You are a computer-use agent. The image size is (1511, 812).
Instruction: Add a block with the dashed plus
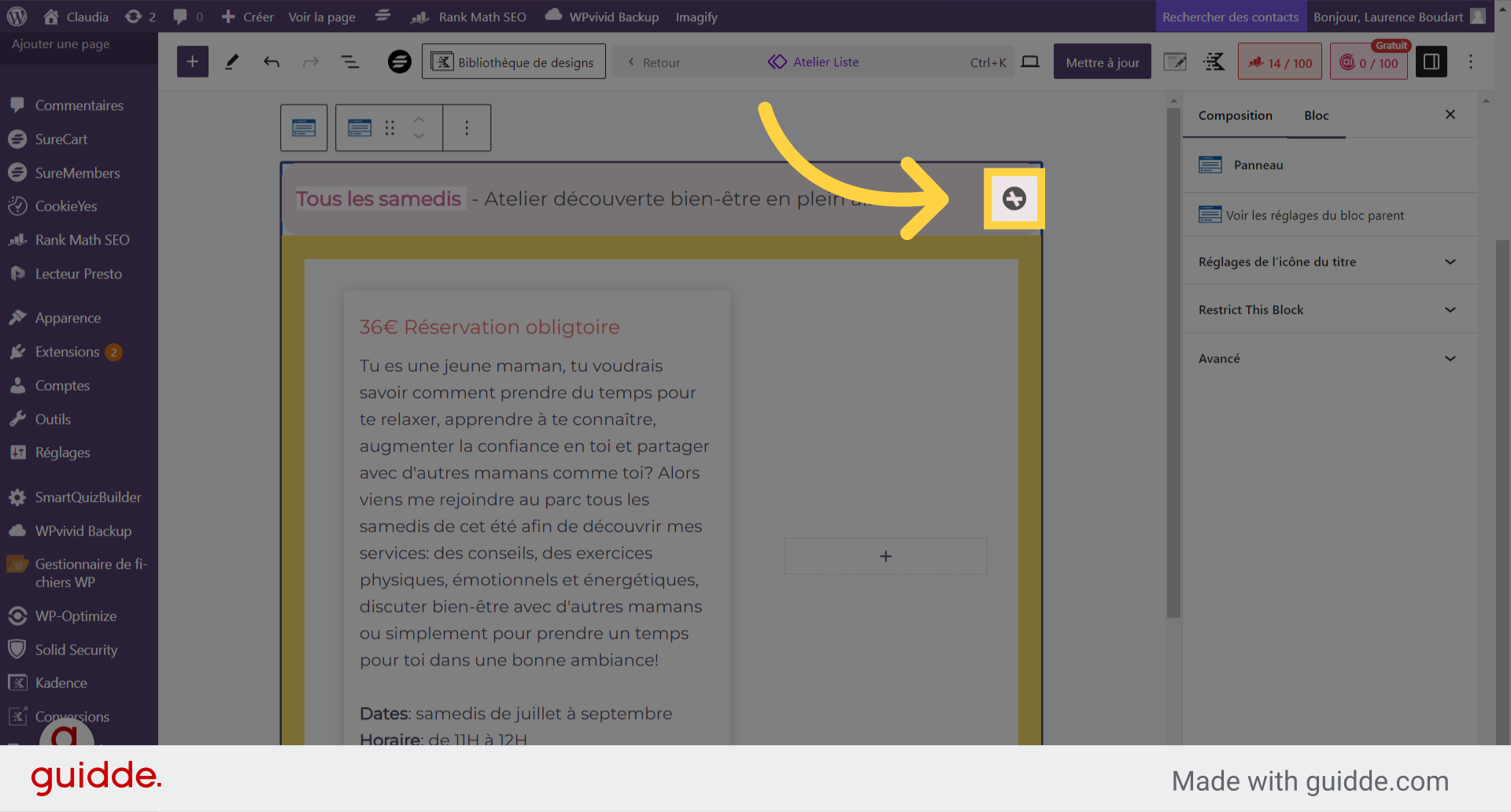[x=886, y=556]
